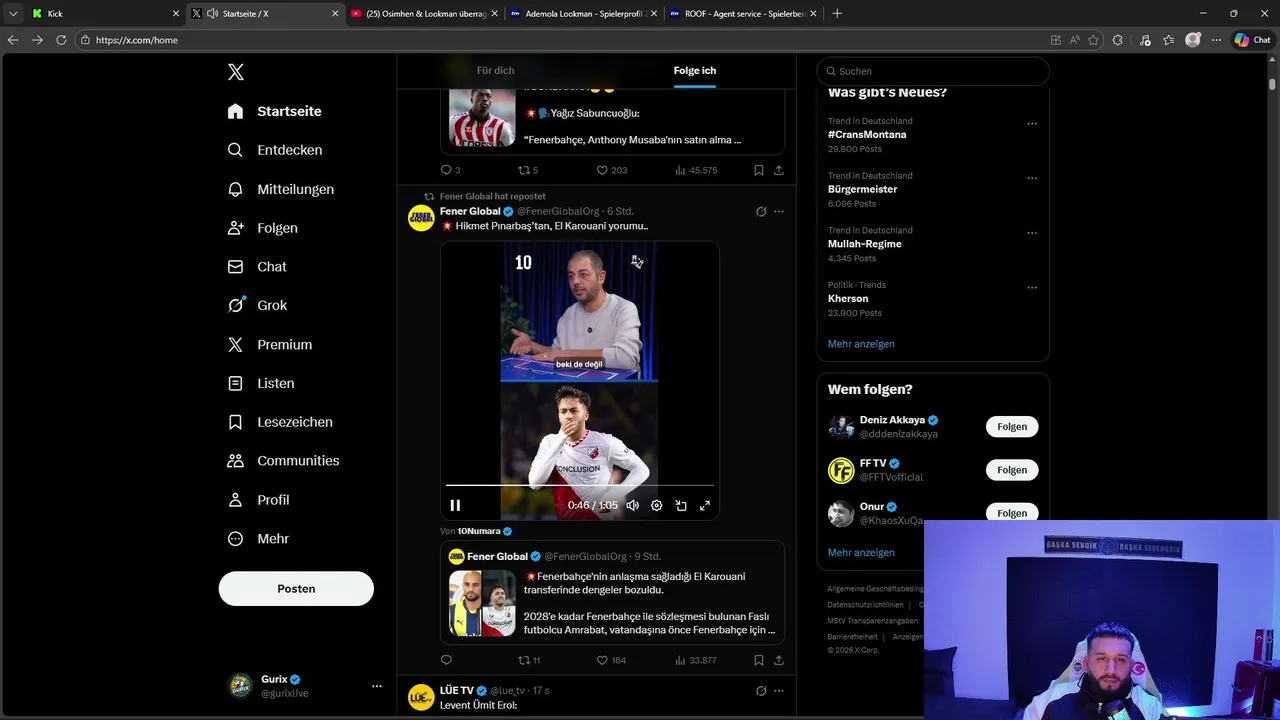Viewport: 1280px width, 720px height.
Task: Open the Folgen sidebar item
Action: pos(262,228)
